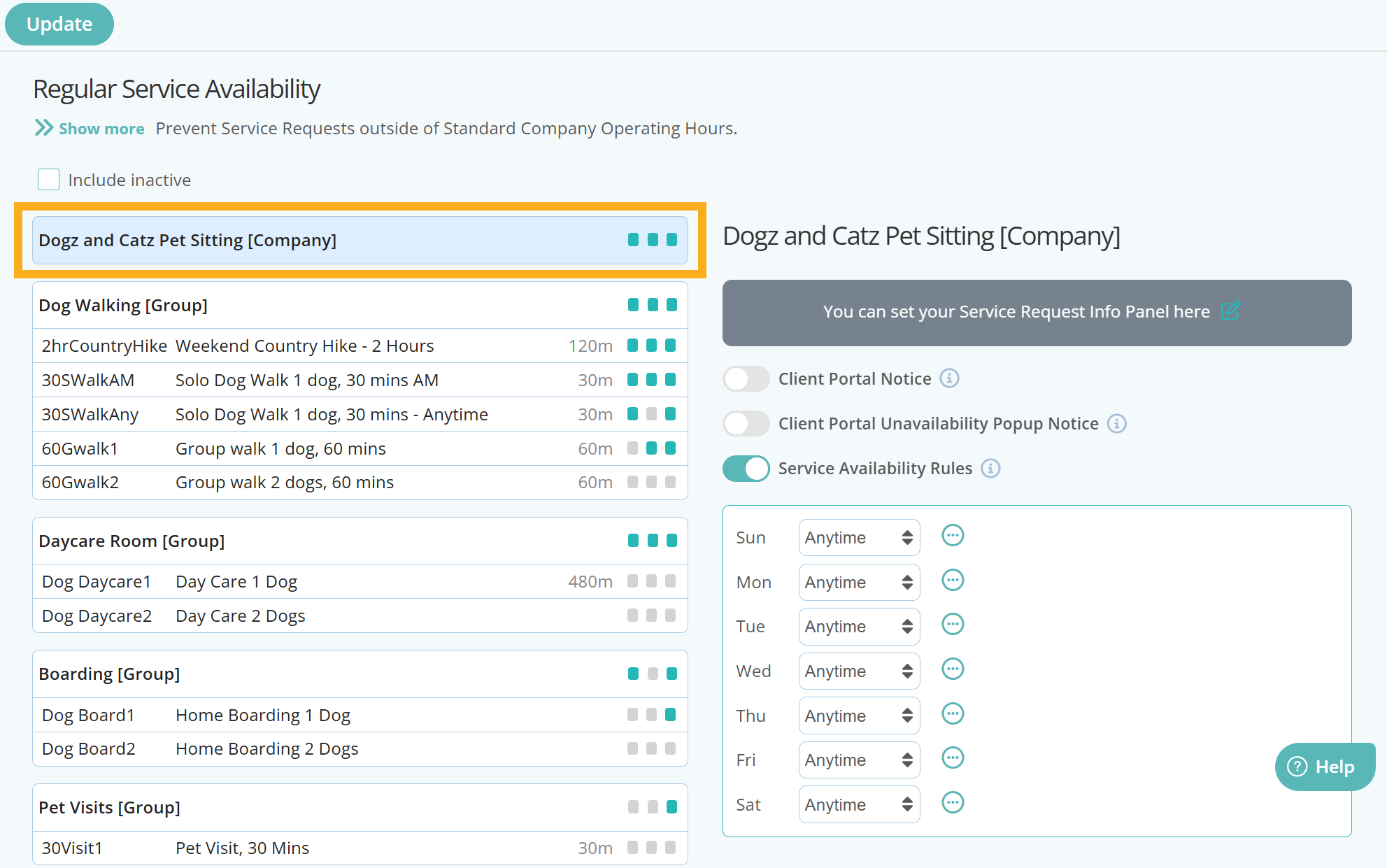Image resolution: width=1387 pixels, height=868 pixels.
Task: Open the Wed availability dropdown
Action: pos(859,671)
